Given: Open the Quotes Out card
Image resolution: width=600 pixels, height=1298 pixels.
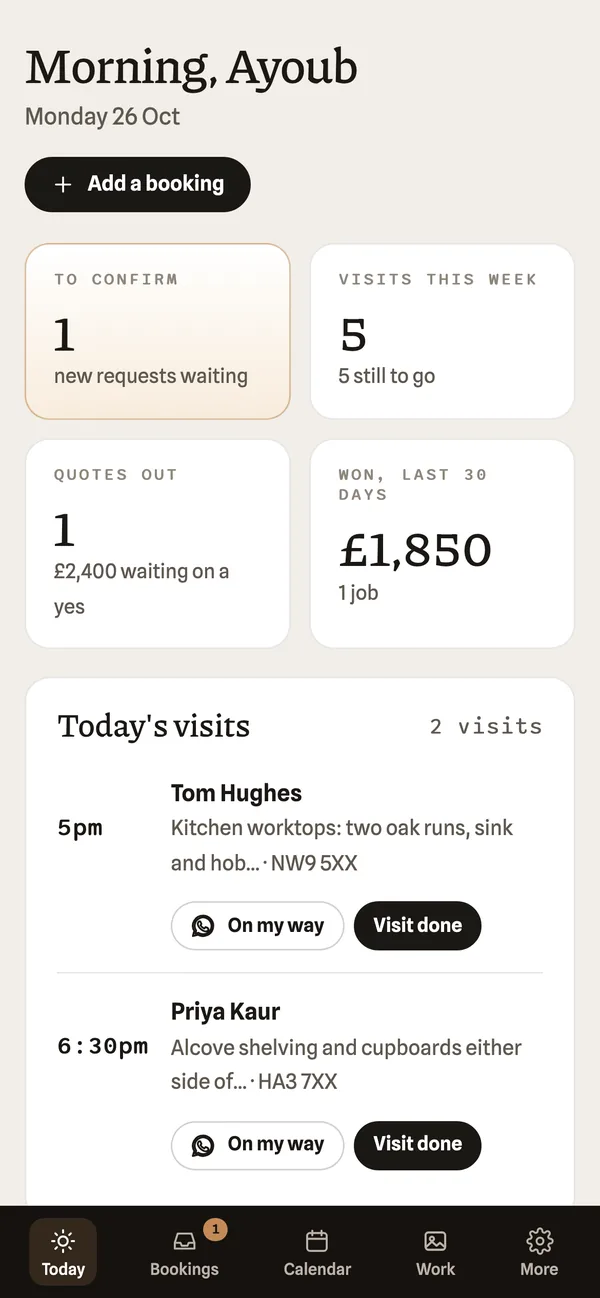Looking at the screenshot, I should pos(157,544).
